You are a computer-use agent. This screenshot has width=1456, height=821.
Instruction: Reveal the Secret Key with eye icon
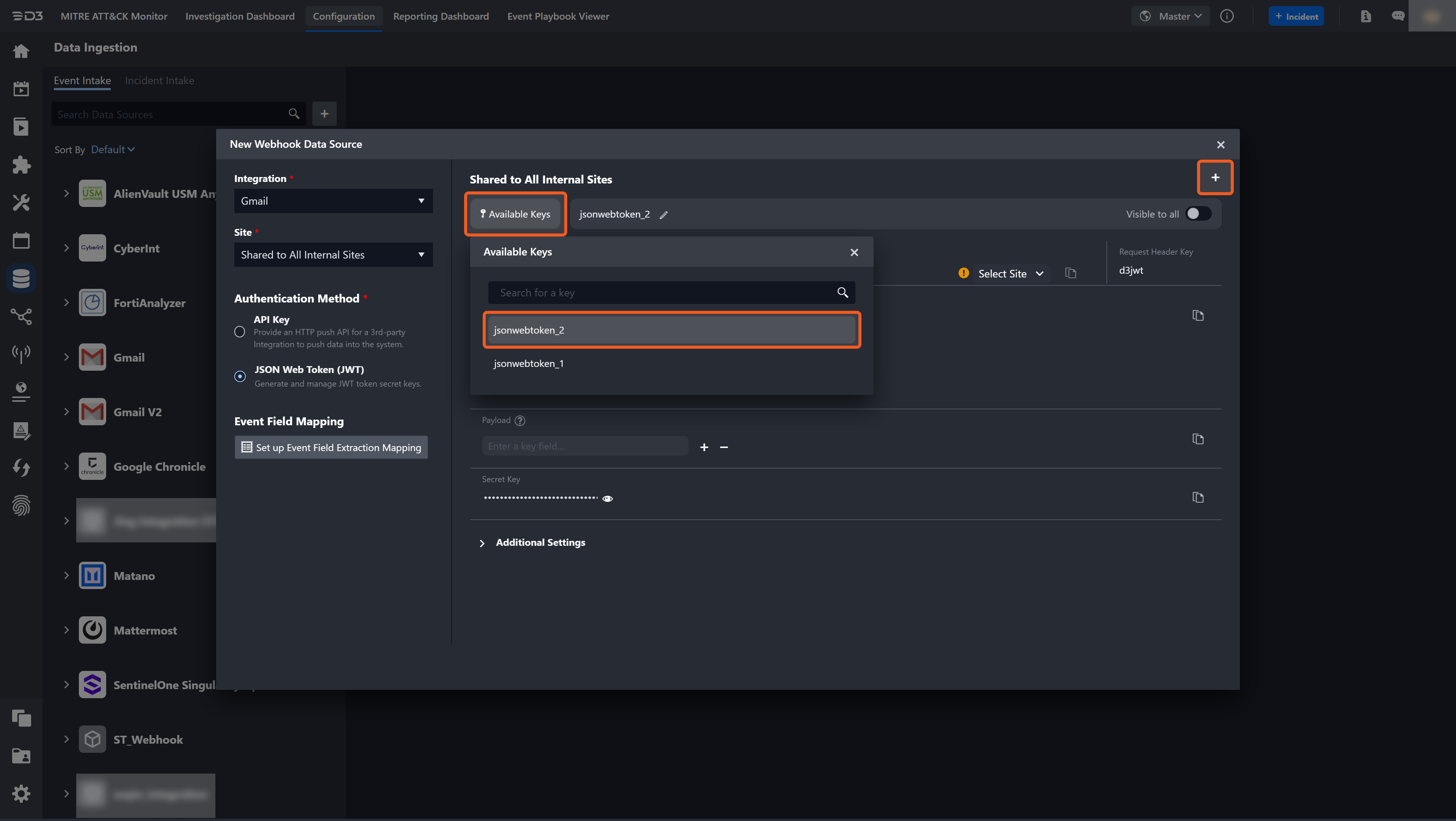point(607,498)
